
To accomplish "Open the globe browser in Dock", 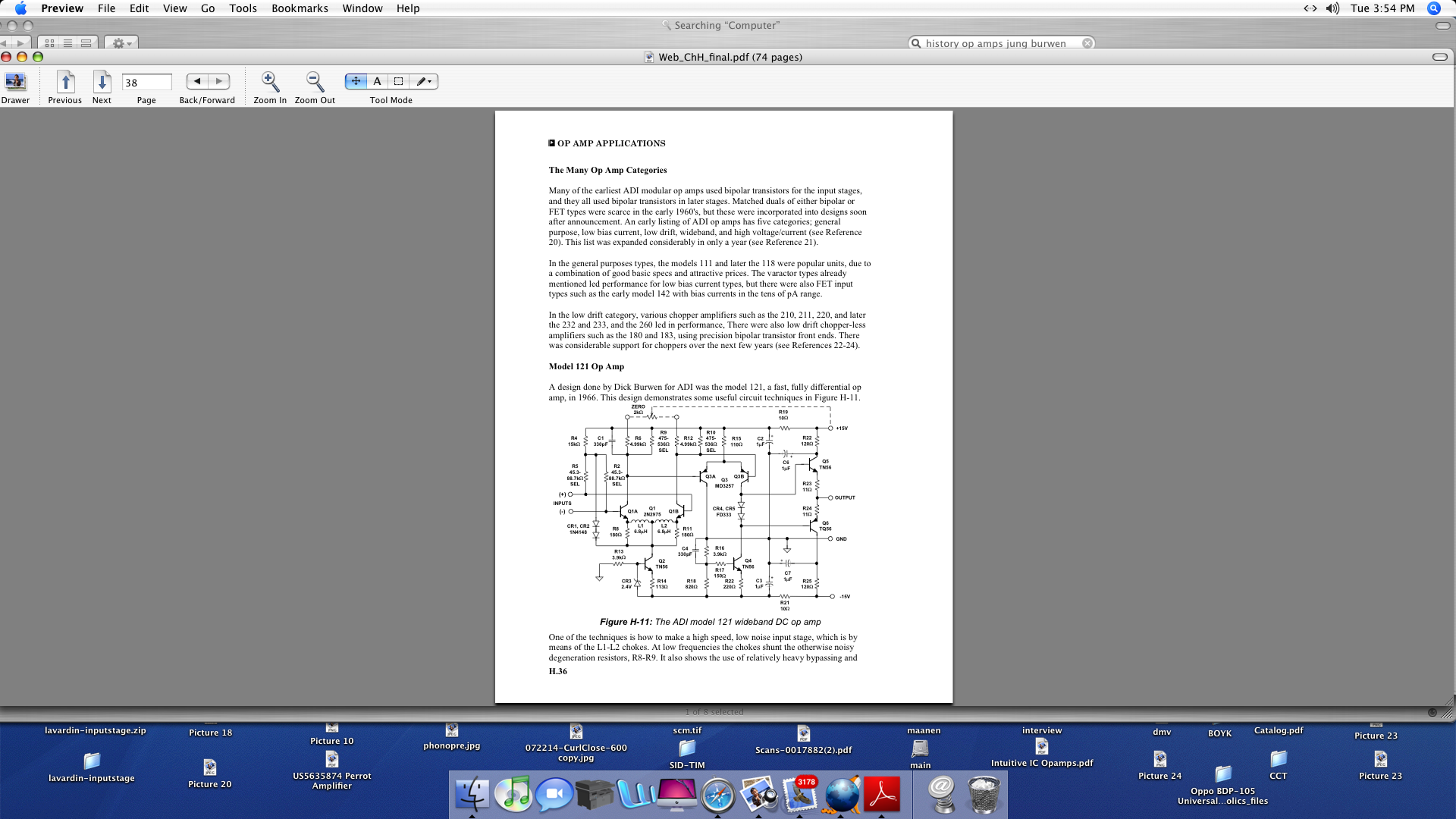I will (x=841, y=794).
